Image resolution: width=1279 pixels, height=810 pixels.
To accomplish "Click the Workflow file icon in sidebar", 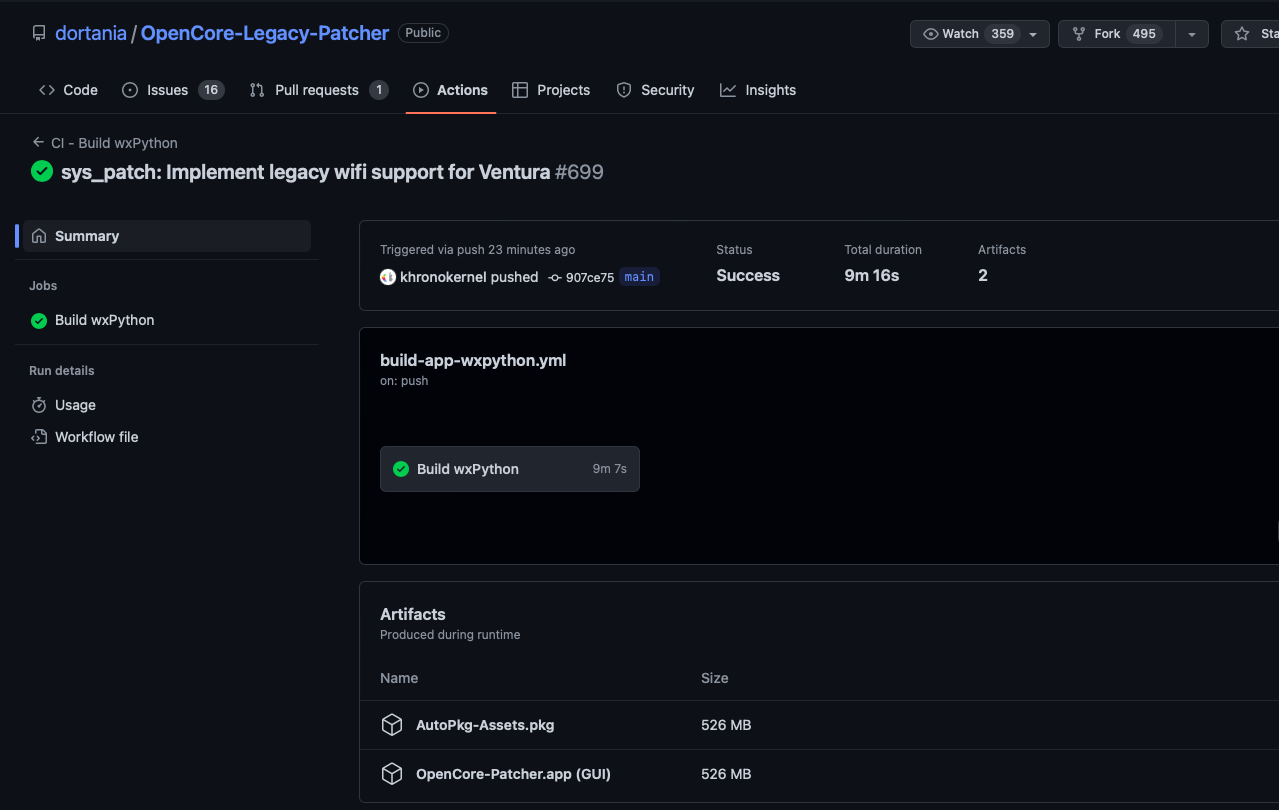I will (39, 437).
